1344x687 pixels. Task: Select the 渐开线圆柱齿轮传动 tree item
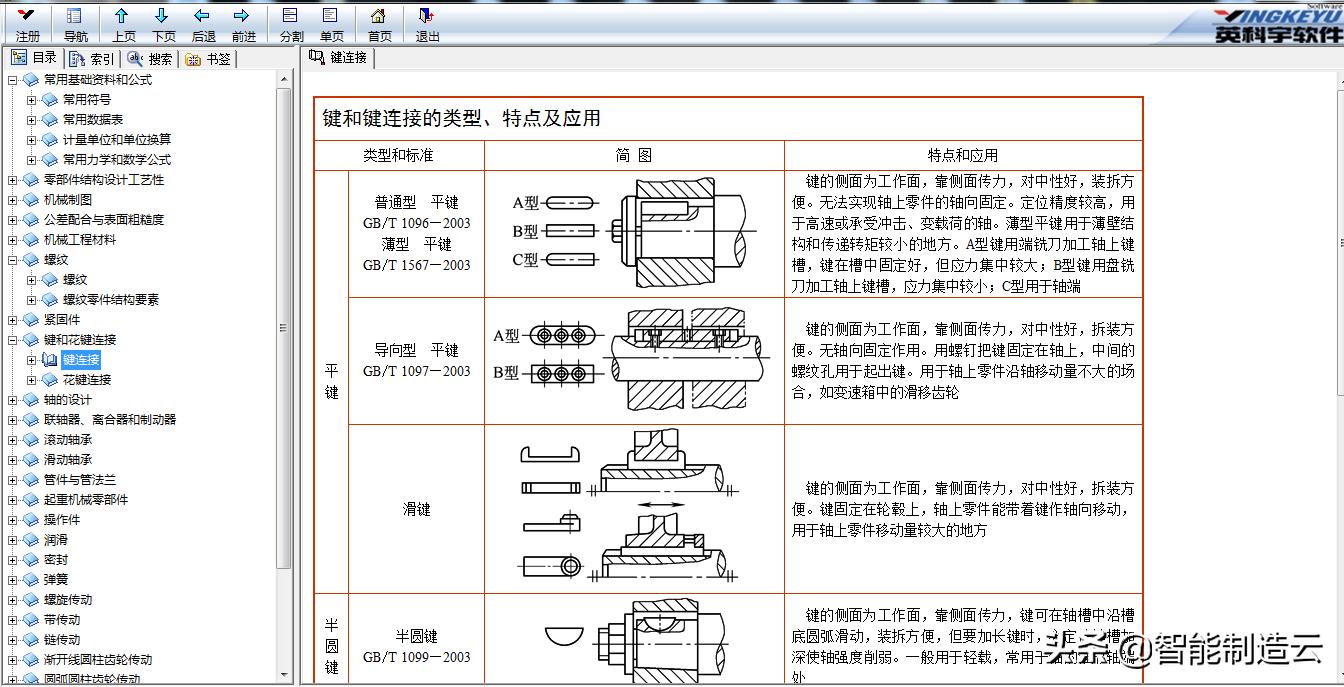97,660
